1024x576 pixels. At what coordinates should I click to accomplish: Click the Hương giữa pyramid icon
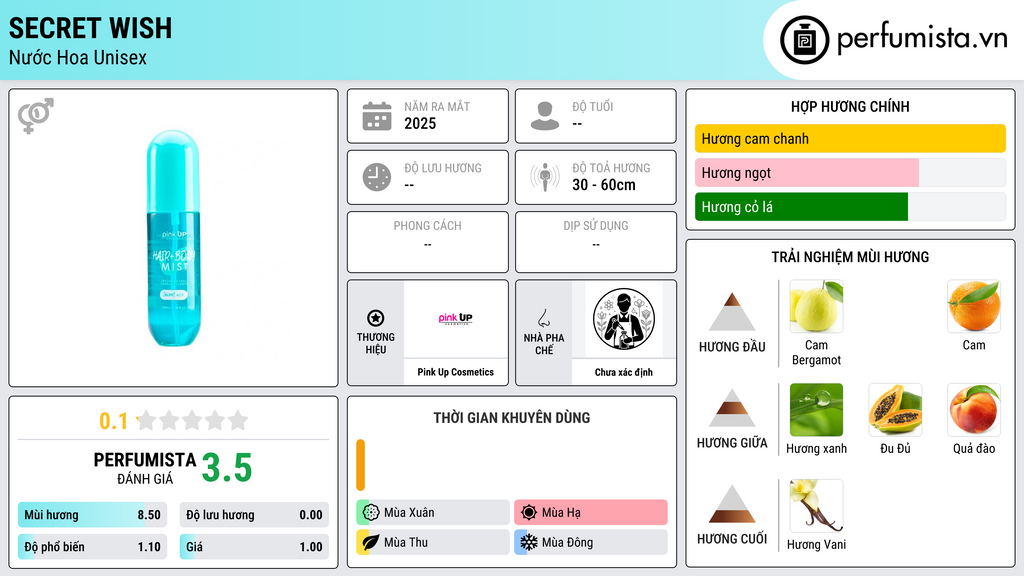(x=731, y=408)
